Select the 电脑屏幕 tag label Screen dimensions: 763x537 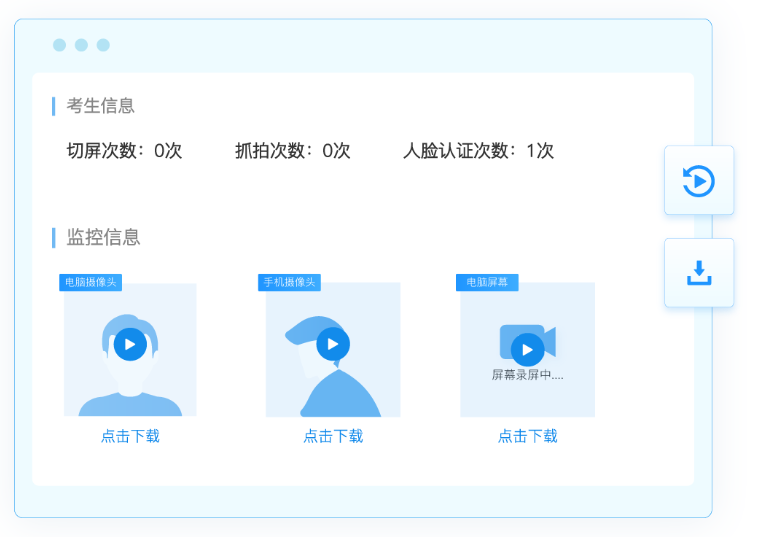coord(486,282)
